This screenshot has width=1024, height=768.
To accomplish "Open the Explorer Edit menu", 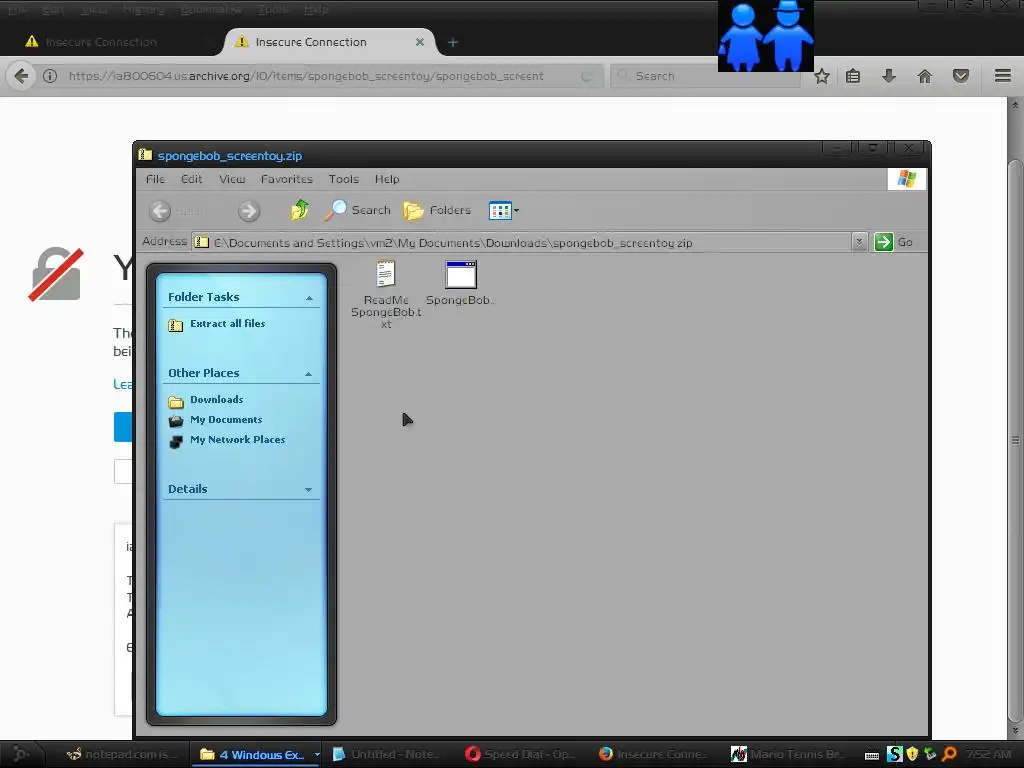I will pyautogui.click(x=191, y=179).
